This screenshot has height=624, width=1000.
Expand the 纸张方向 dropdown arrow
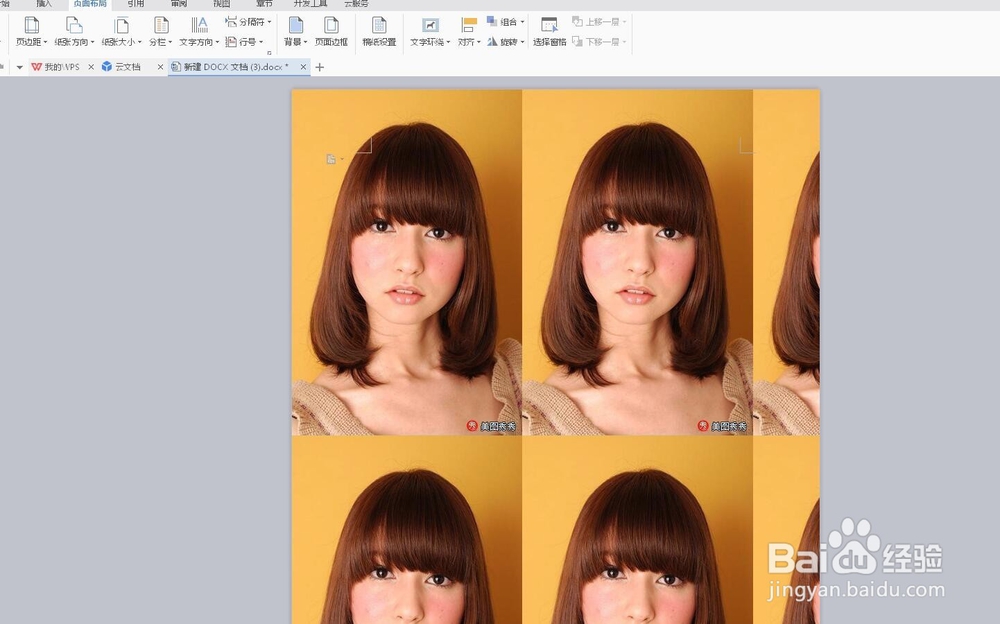(92, 42)
